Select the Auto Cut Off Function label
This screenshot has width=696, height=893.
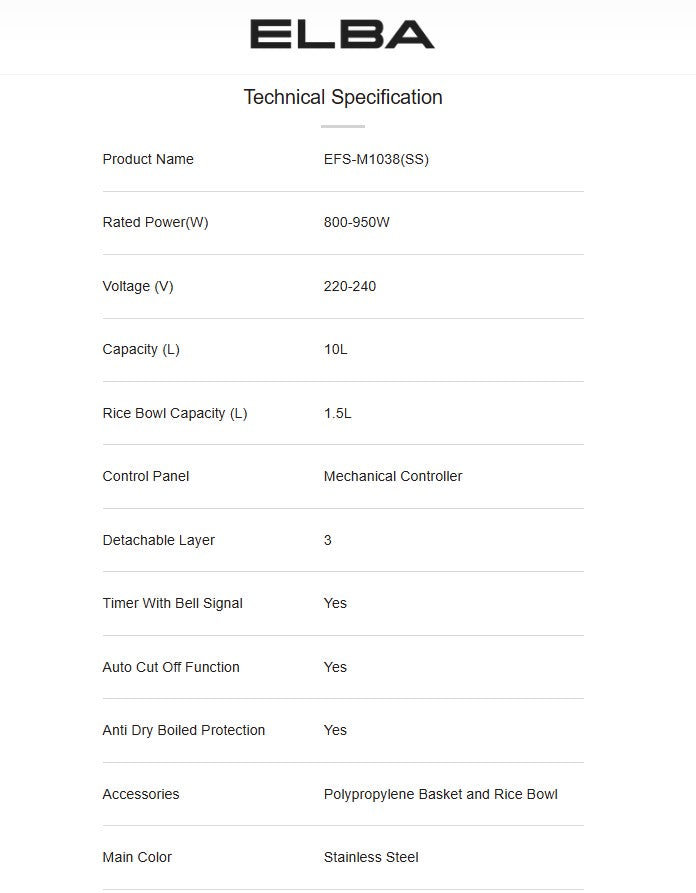pyautogui.click(x=171, y=667)
